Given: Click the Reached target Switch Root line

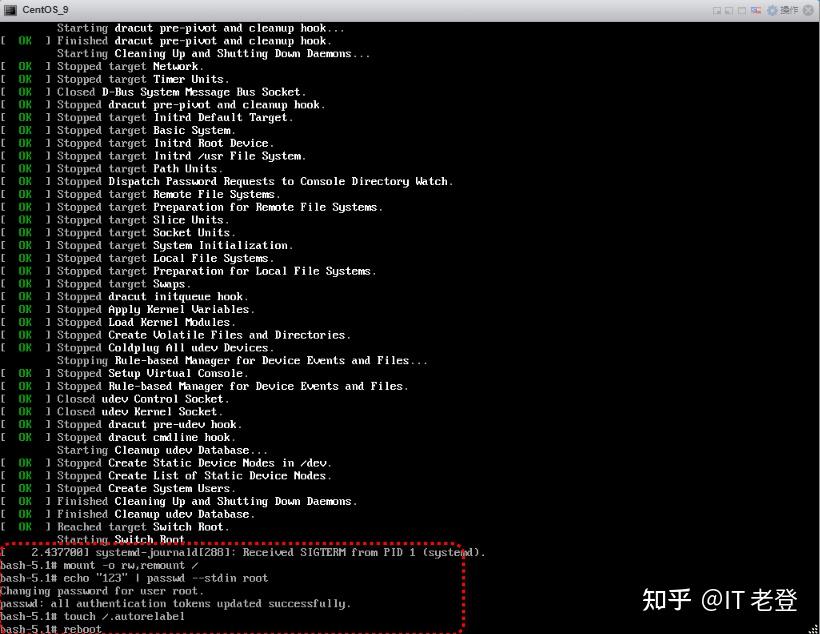Looking at the screenshot, I should coord(142,526).
